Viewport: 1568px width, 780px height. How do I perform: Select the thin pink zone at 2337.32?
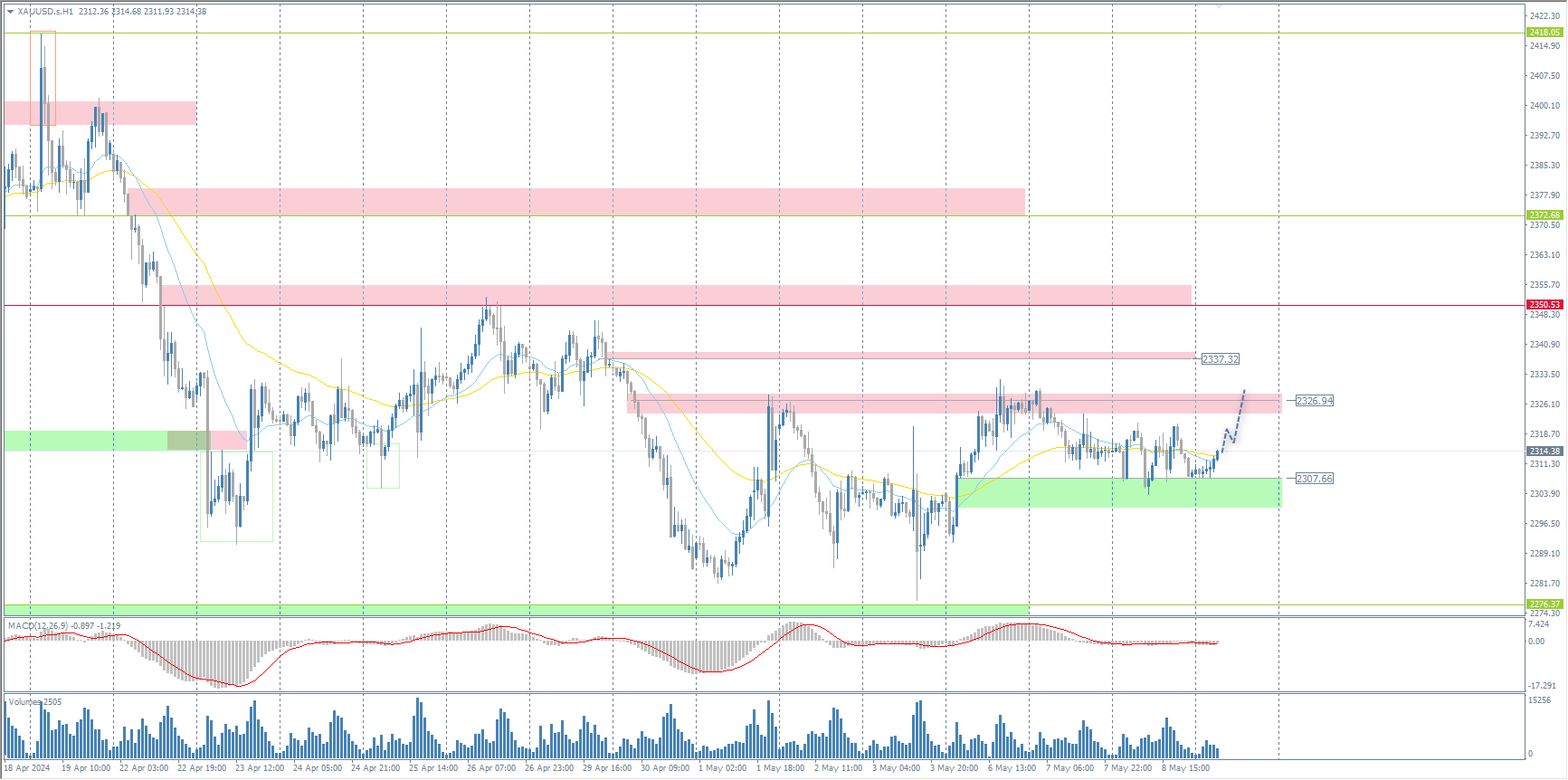coord(901,356)
